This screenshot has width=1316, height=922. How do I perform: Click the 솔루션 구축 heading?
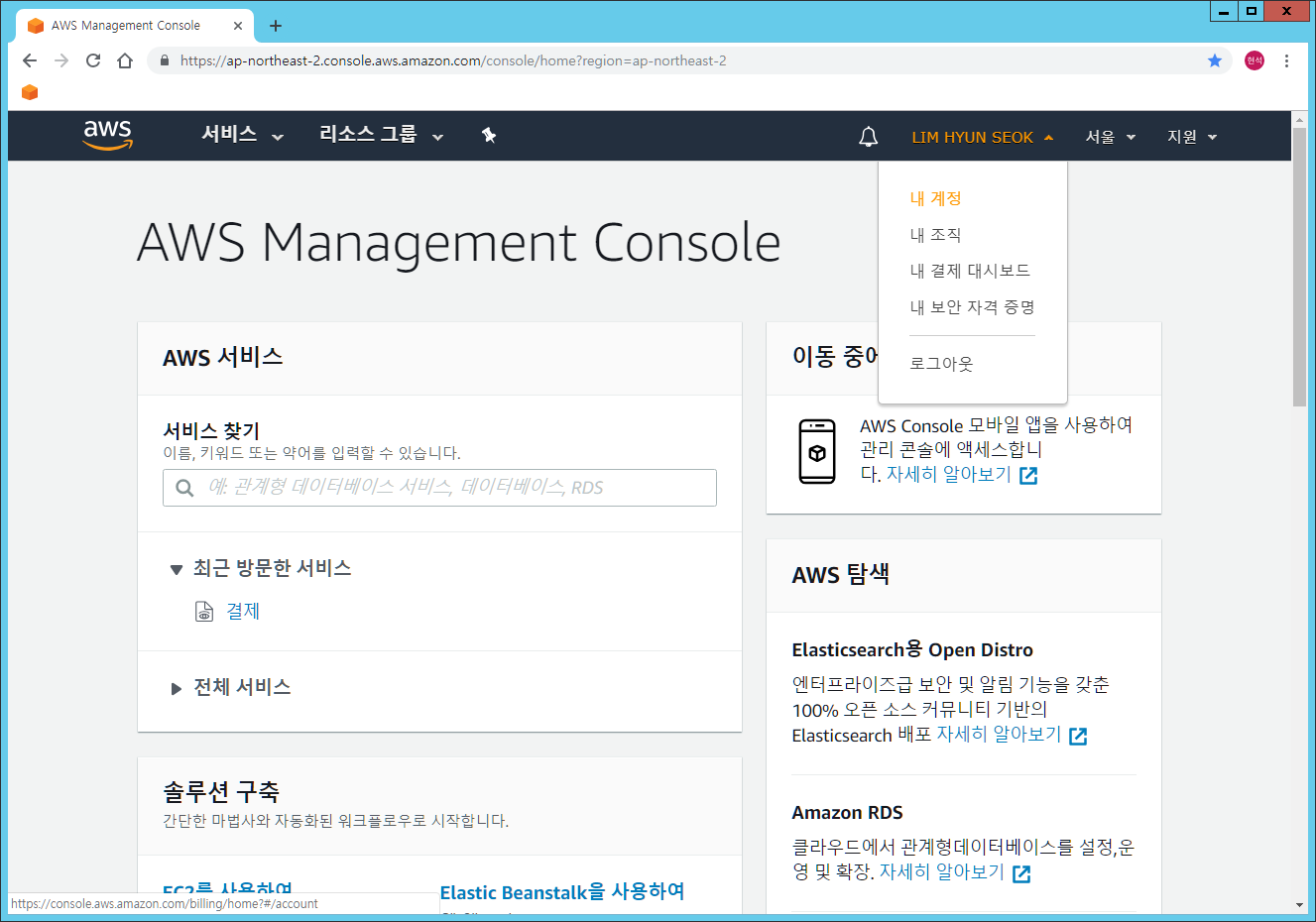point(221,791)
